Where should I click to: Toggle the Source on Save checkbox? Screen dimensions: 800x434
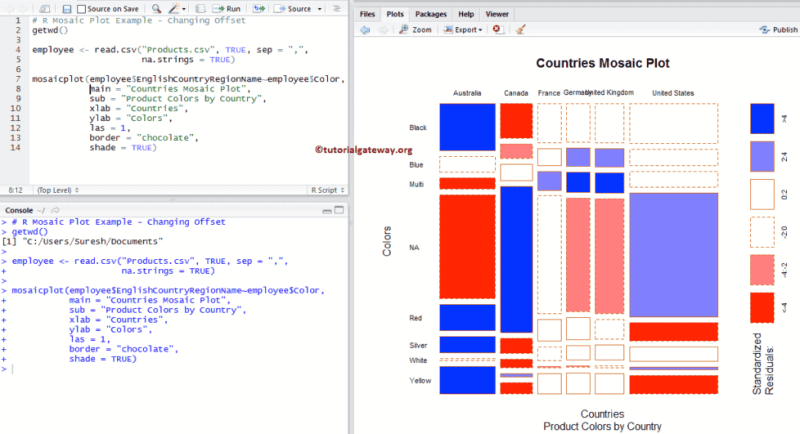click(x=81, y=9)
